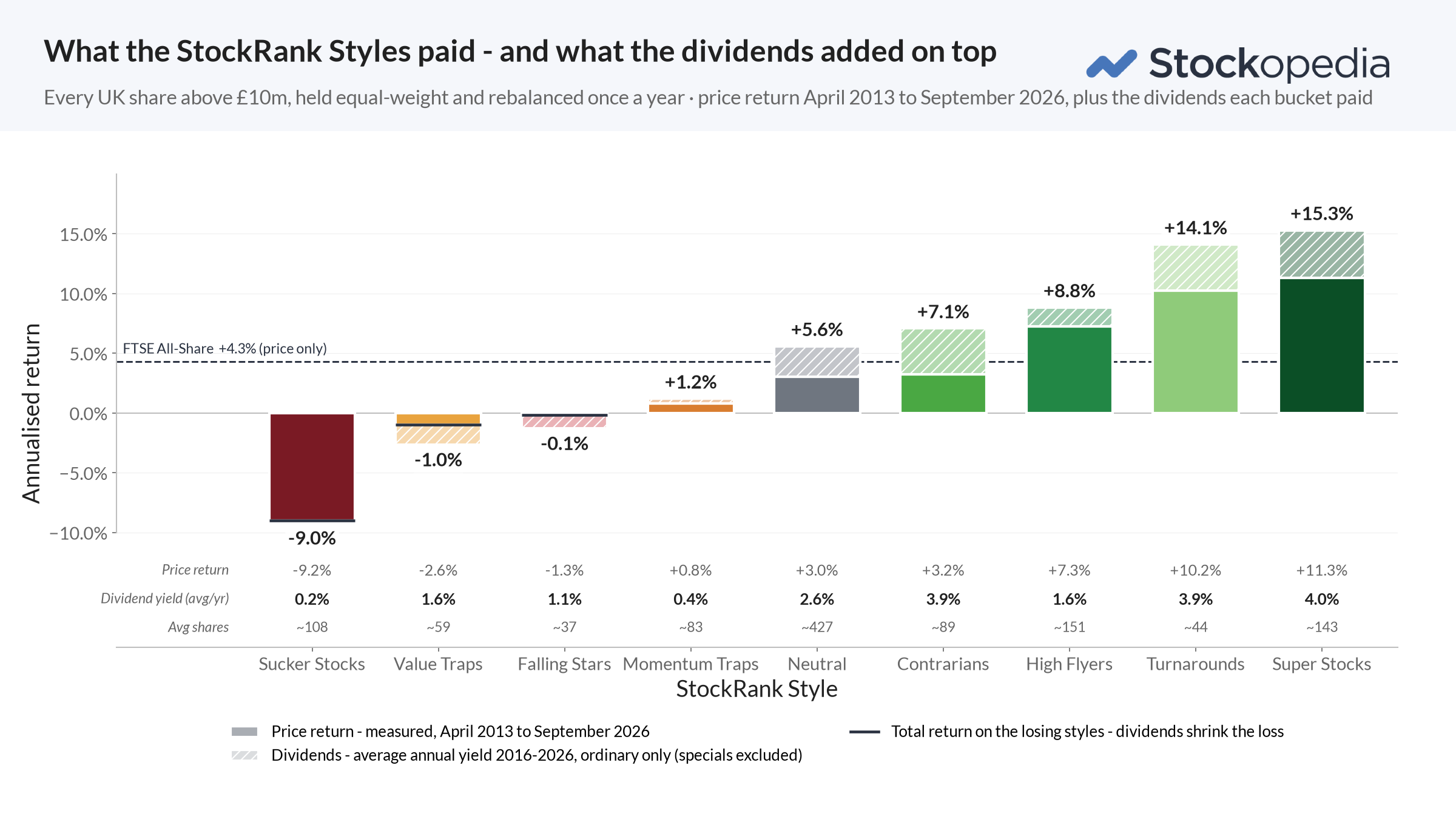The width and height of the screenshot is (1456, 819).
Task: Click the solid Contrarians price return bar
Action: pos(943,394)
